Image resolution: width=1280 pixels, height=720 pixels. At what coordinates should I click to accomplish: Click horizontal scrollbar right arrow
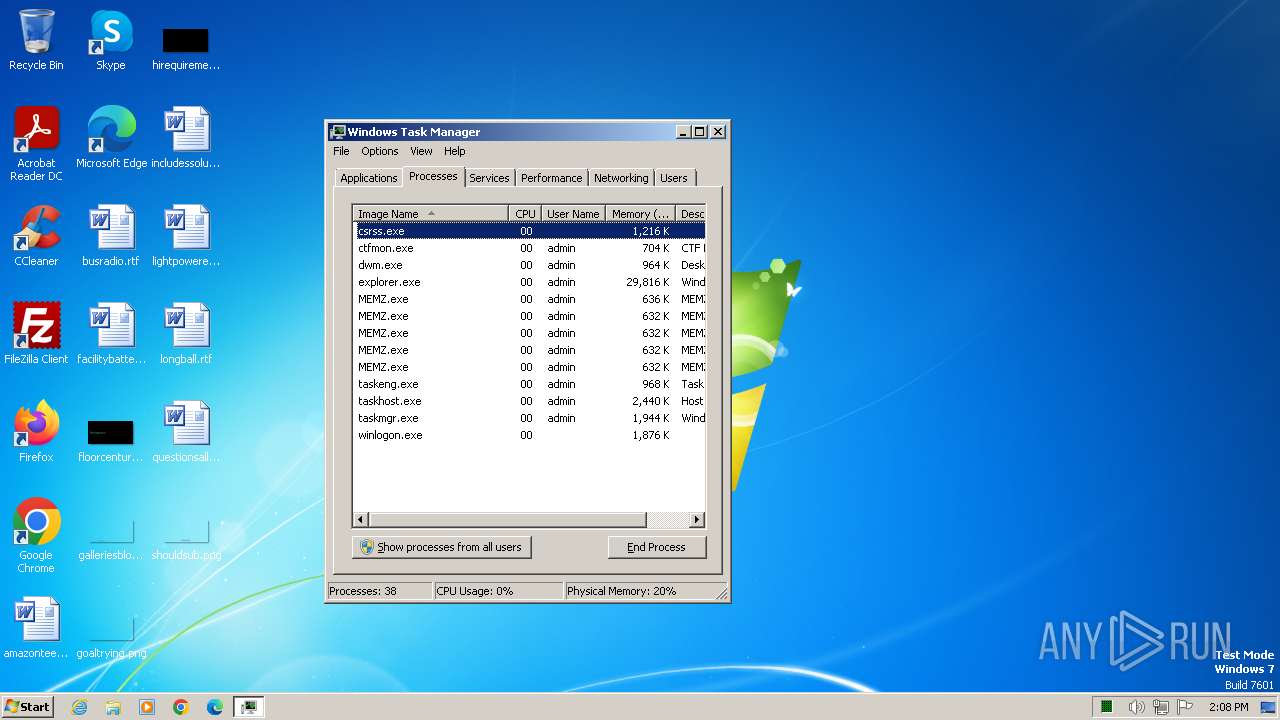pyautogui.click(x=697, y=520)
